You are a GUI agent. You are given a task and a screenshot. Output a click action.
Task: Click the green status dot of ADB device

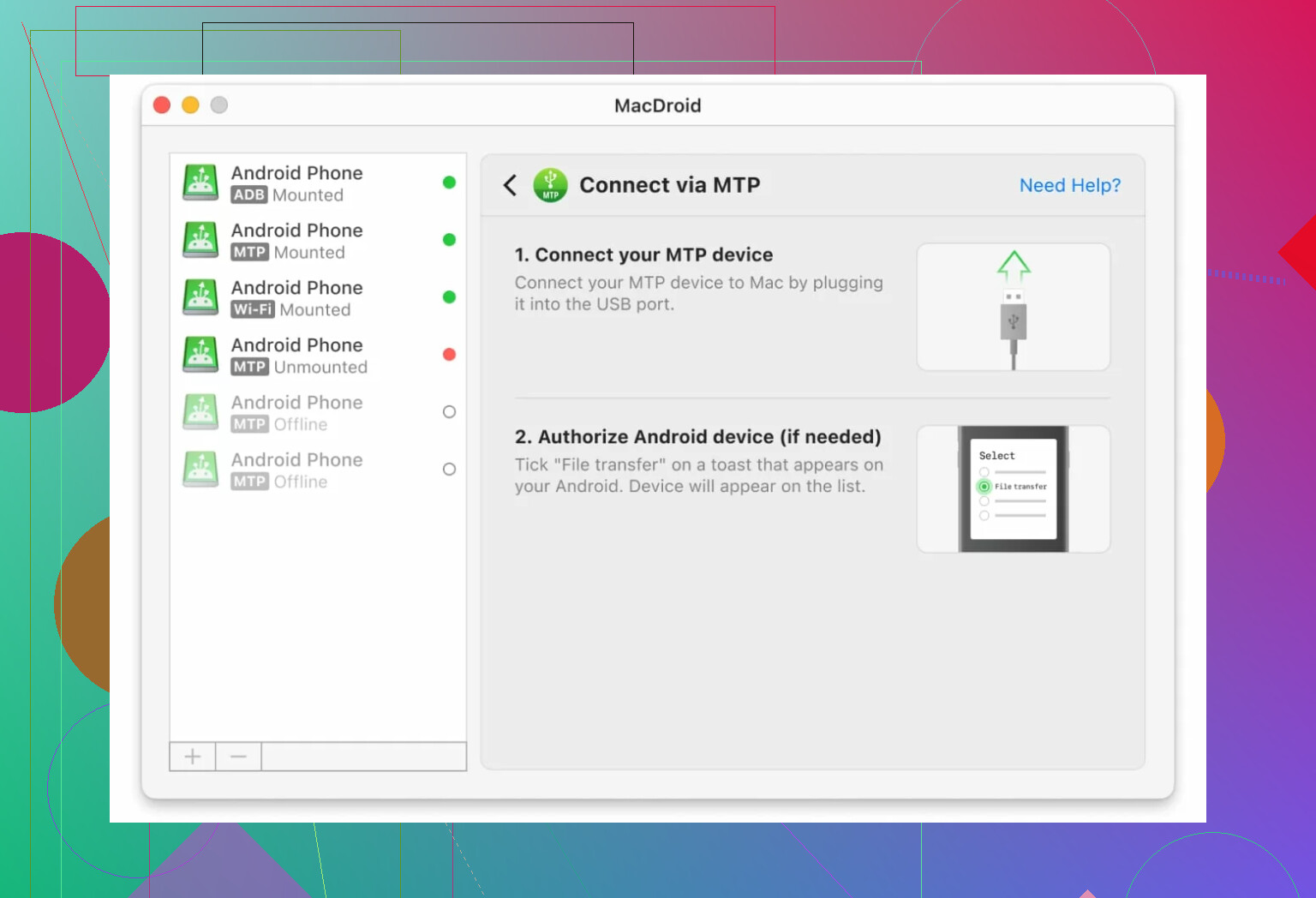click(x=449, y=183)
